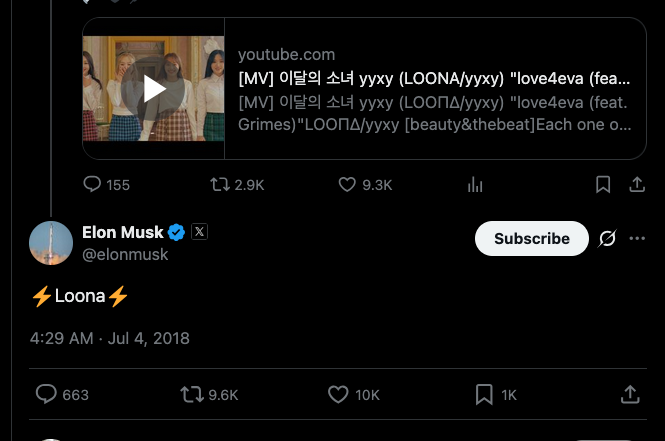The width and height of the screenshot is (665, 441).
Task: Open the youtube.com link card title
Action: pyautogui.click(x=435, y=78)
